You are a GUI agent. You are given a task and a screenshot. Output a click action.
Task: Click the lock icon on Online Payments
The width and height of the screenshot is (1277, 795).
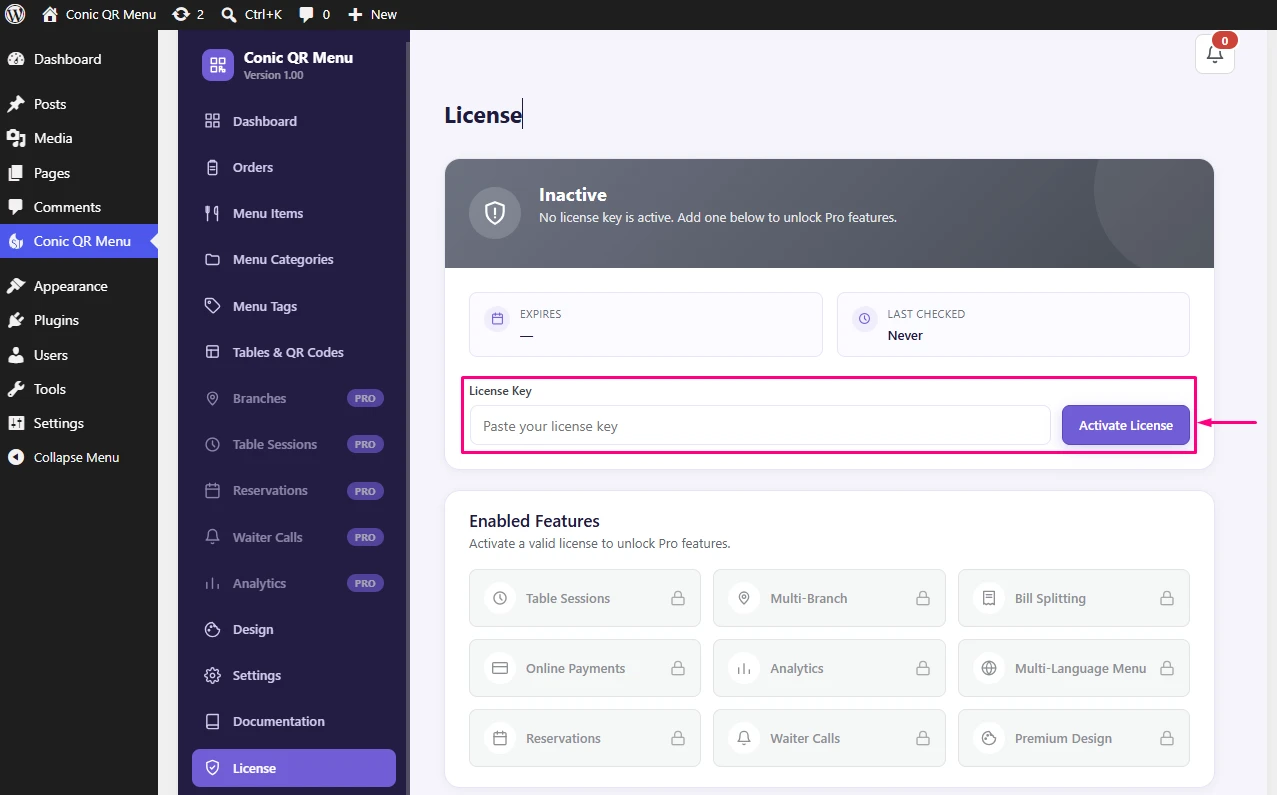[677, 668]
